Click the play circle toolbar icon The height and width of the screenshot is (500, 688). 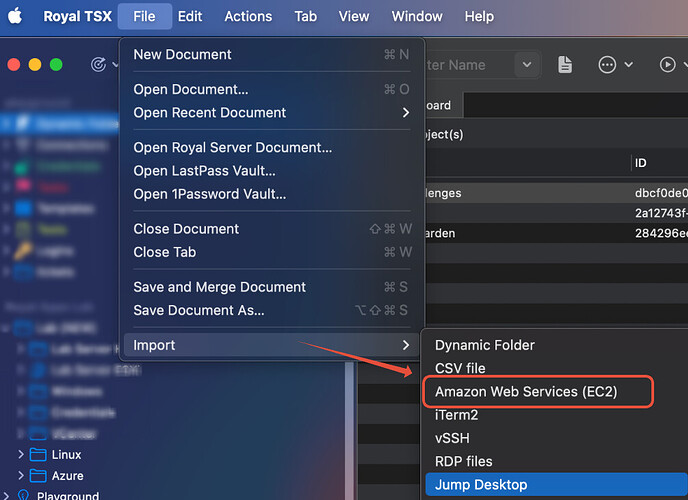click(x=667, y=65)
